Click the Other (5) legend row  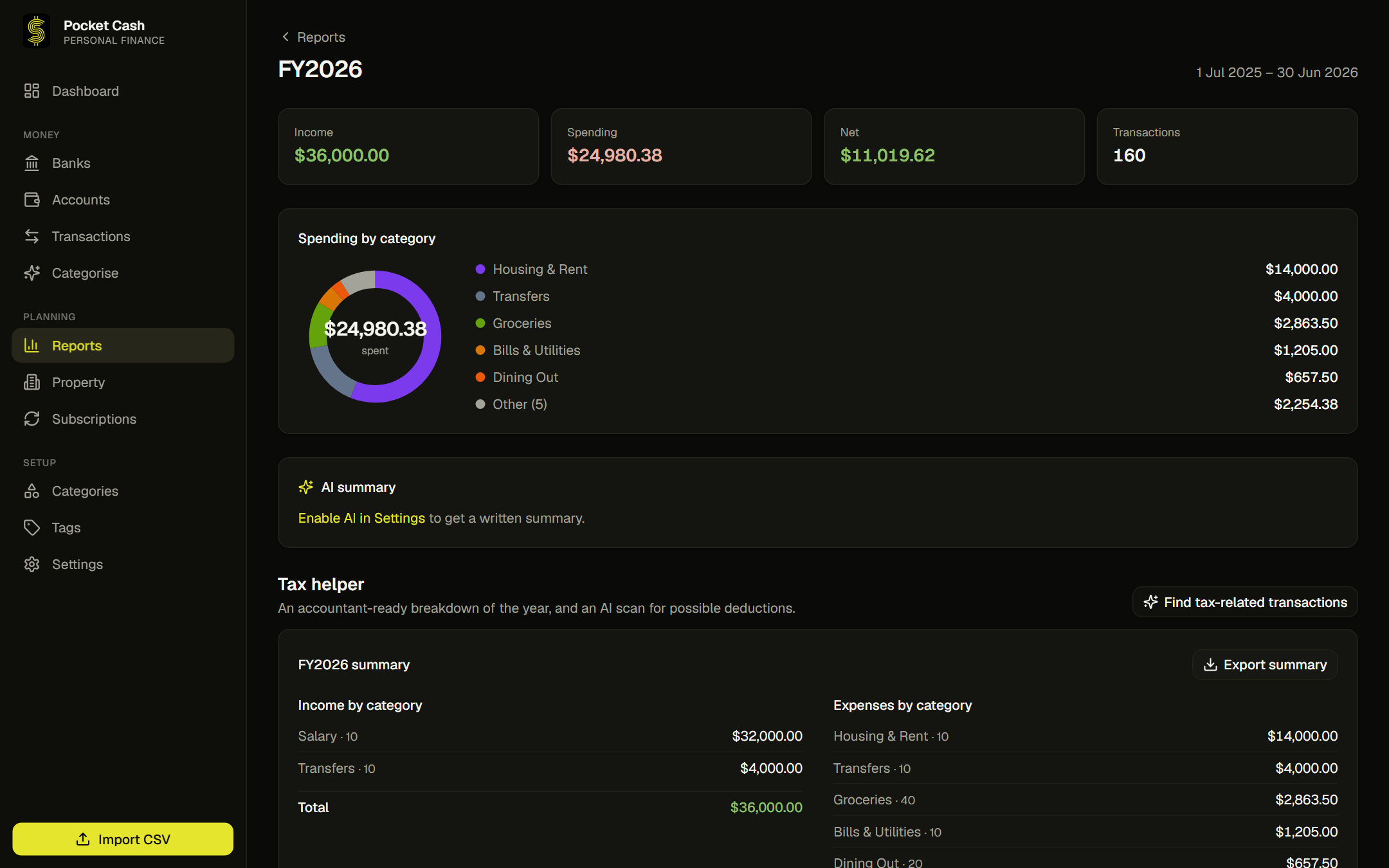click(907, 404)
